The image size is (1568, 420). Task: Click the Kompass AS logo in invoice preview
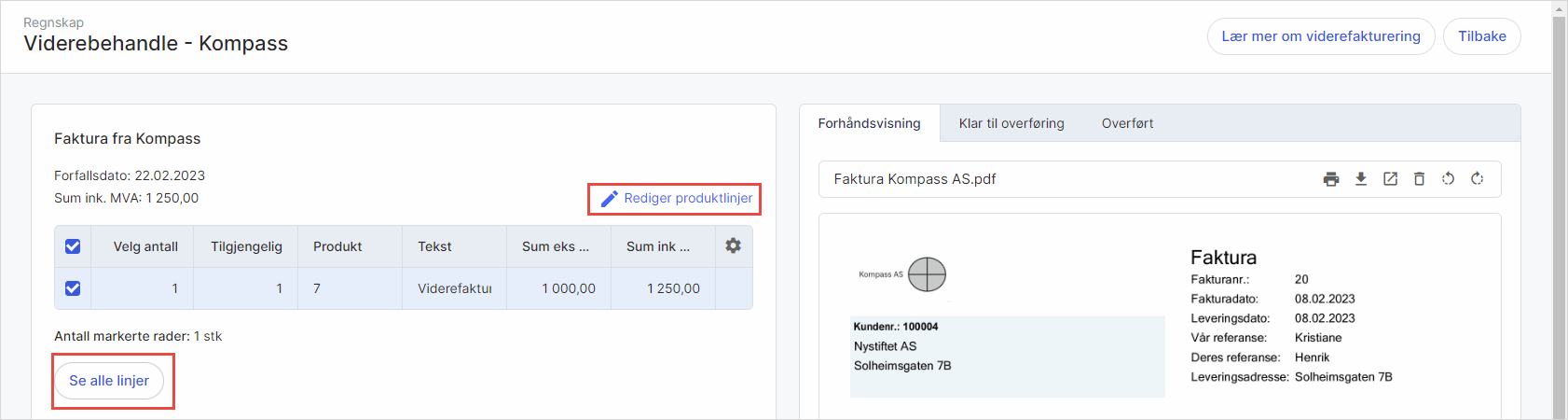[927, 274]
